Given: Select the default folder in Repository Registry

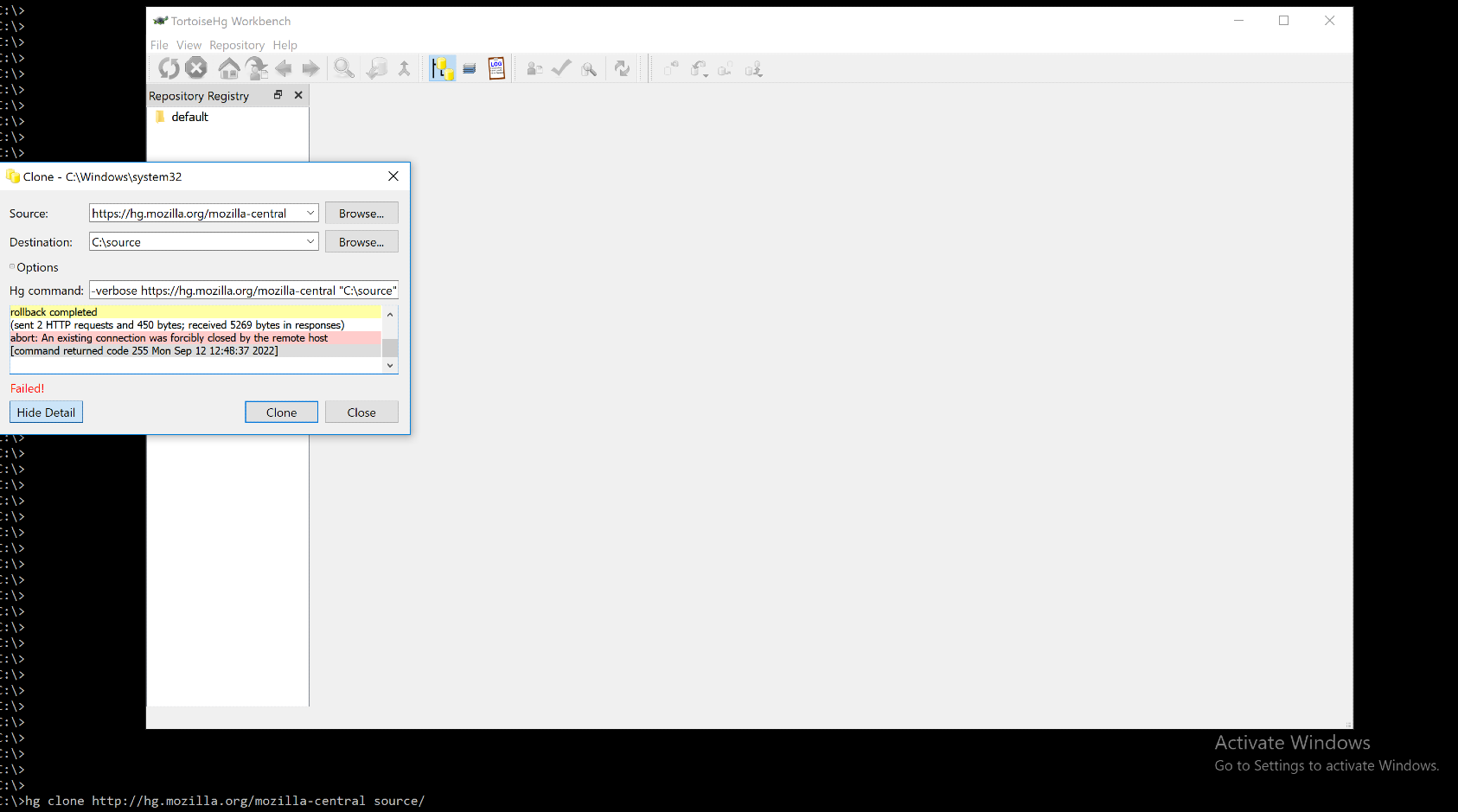Looking at the screenshot, I should tap(189, 117).
